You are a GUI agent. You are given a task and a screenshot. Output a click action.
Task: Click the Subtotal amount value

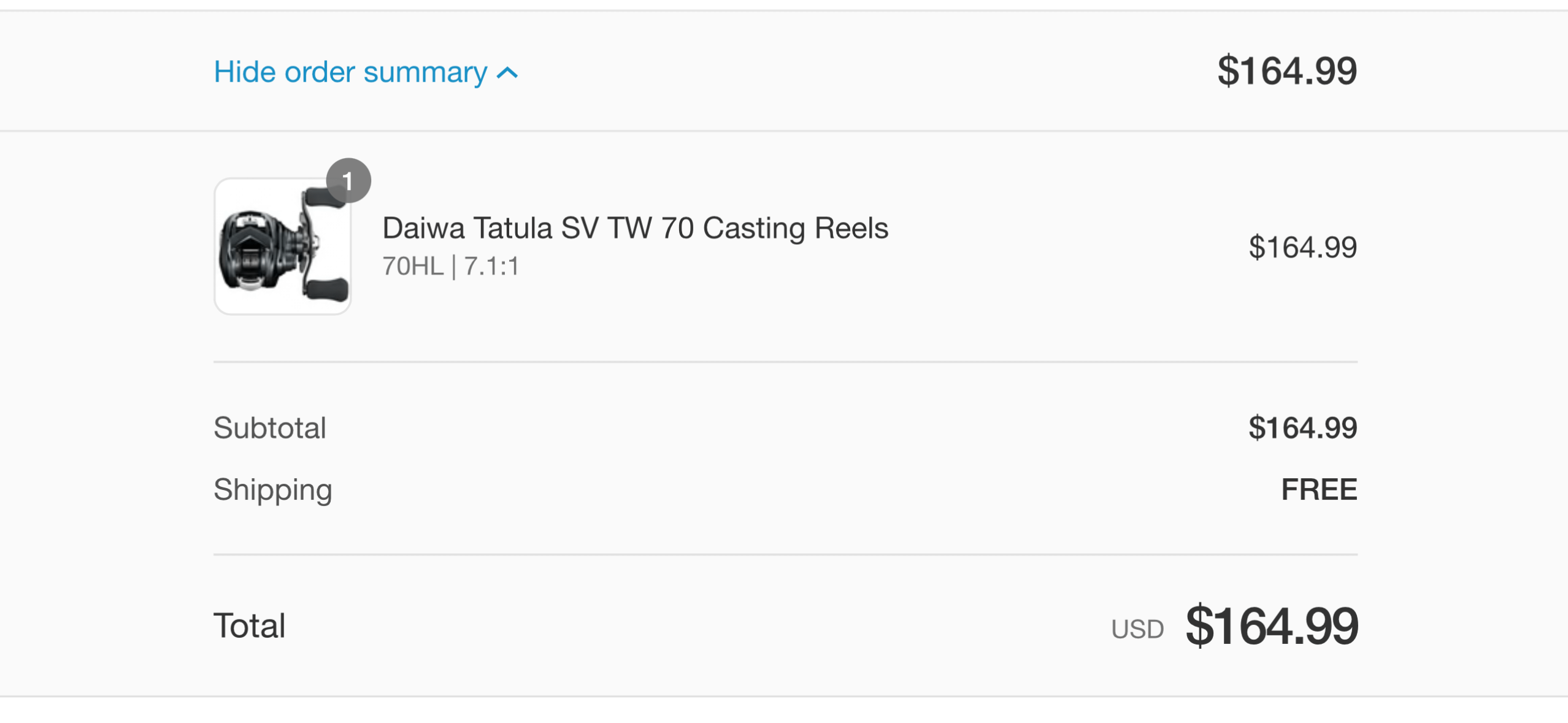[1302, 427]
